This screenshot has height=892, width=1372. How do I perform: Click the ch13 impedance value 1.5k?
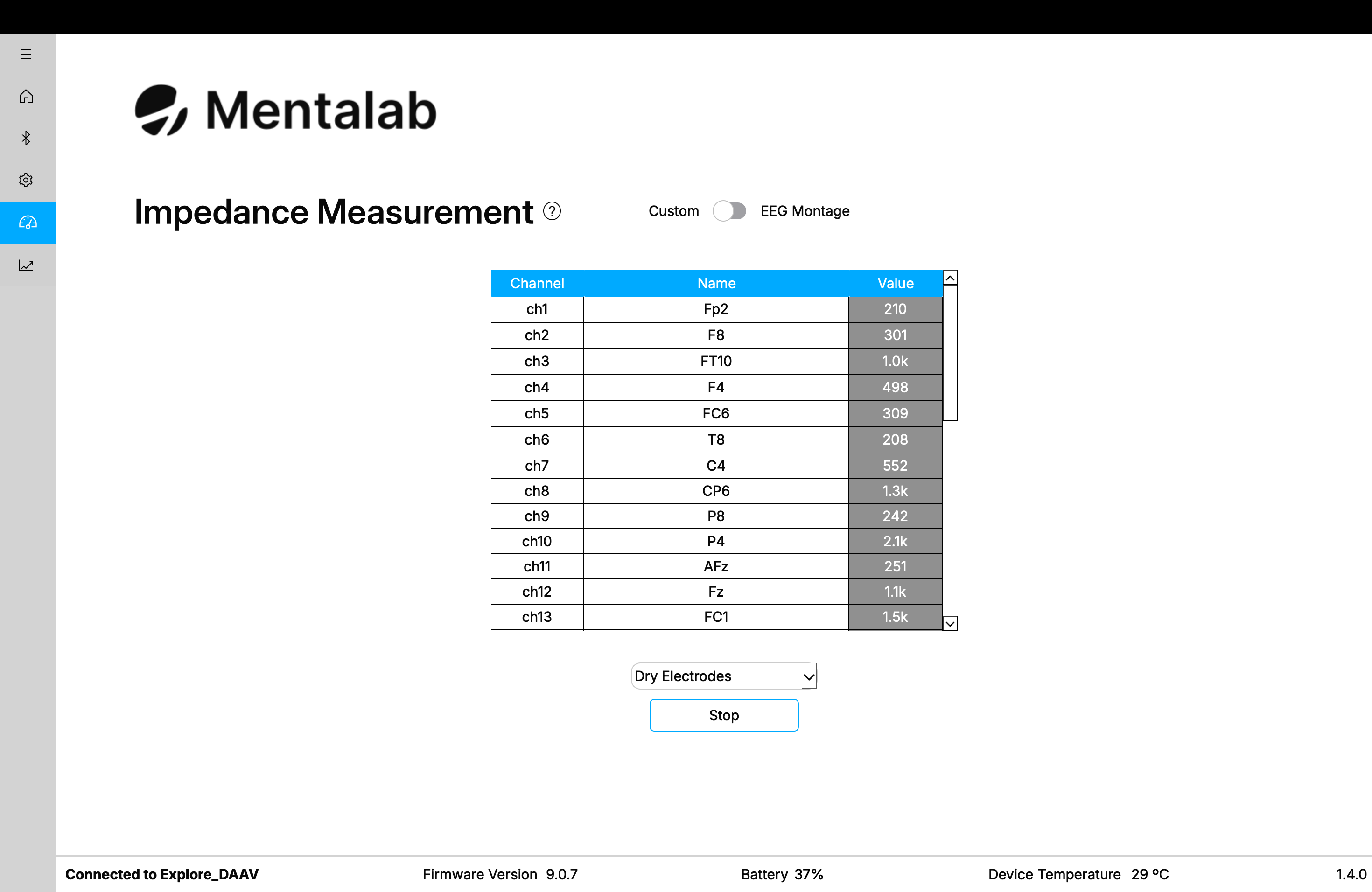point(895,617)
